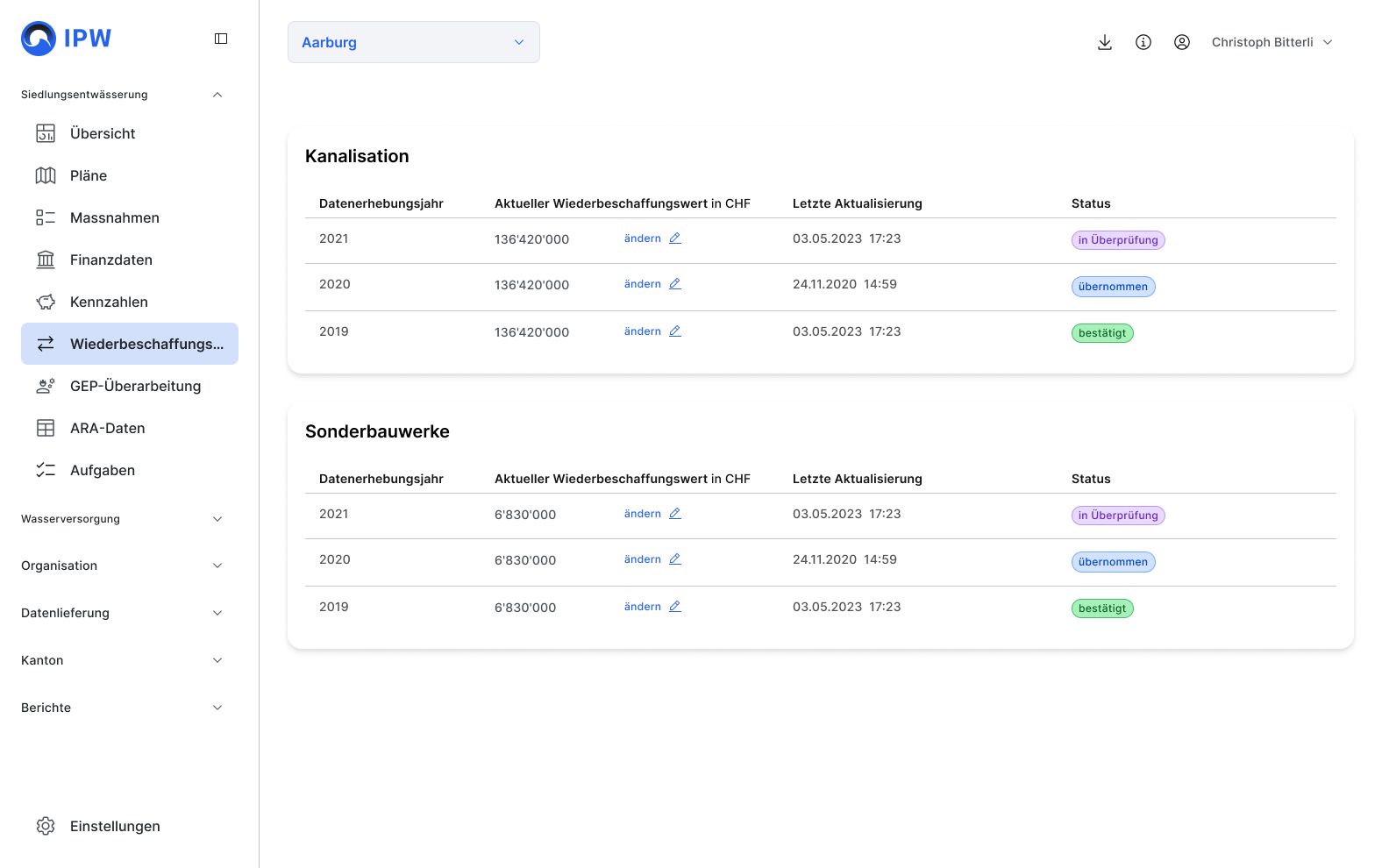The image size is (1389, 868).
Task: Click ändern link for Sonderbauwerke 2021
Action: click(643, 514)
